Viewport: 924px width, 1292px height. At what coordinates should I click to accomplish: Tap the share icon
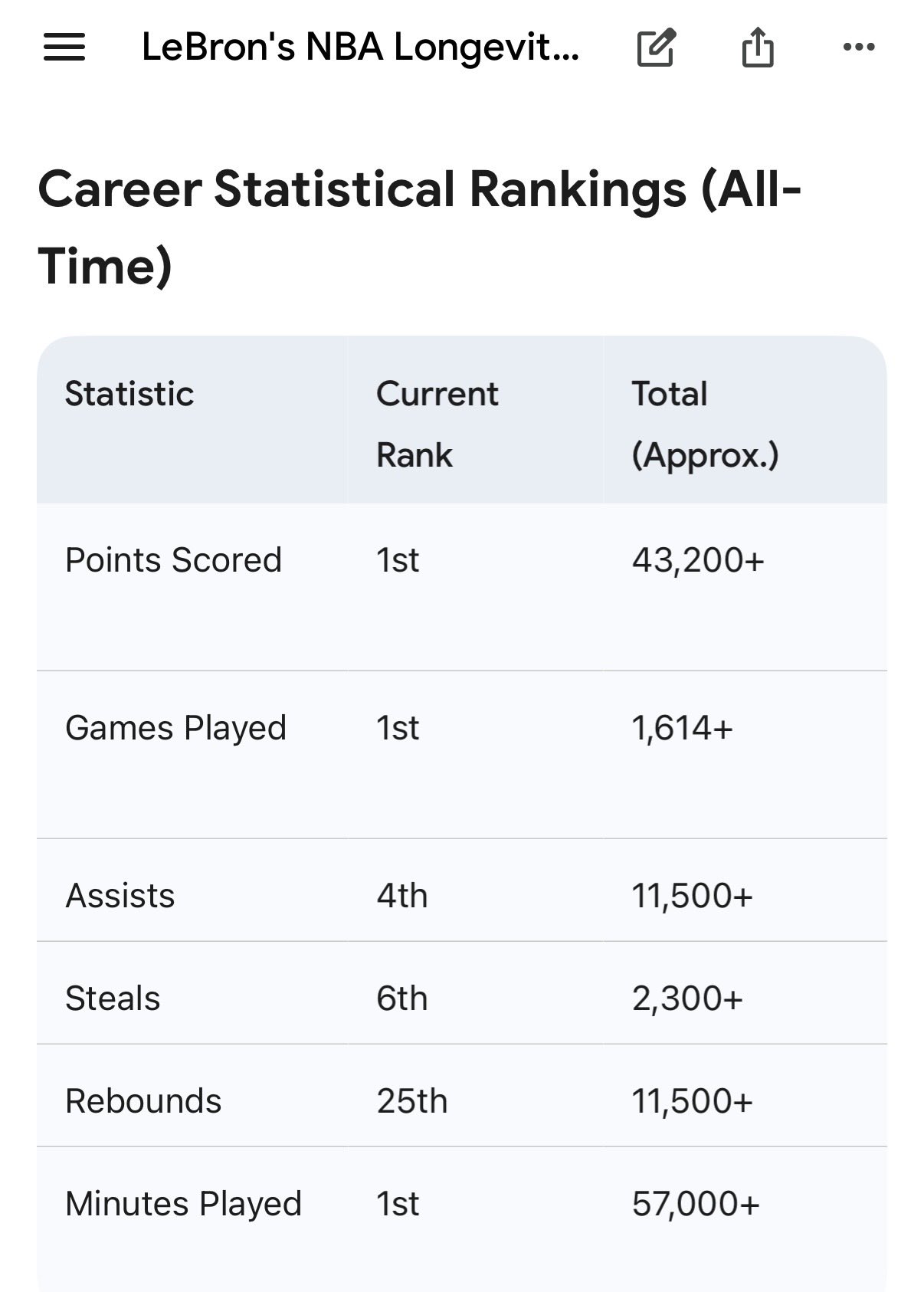tap(757, 48)
